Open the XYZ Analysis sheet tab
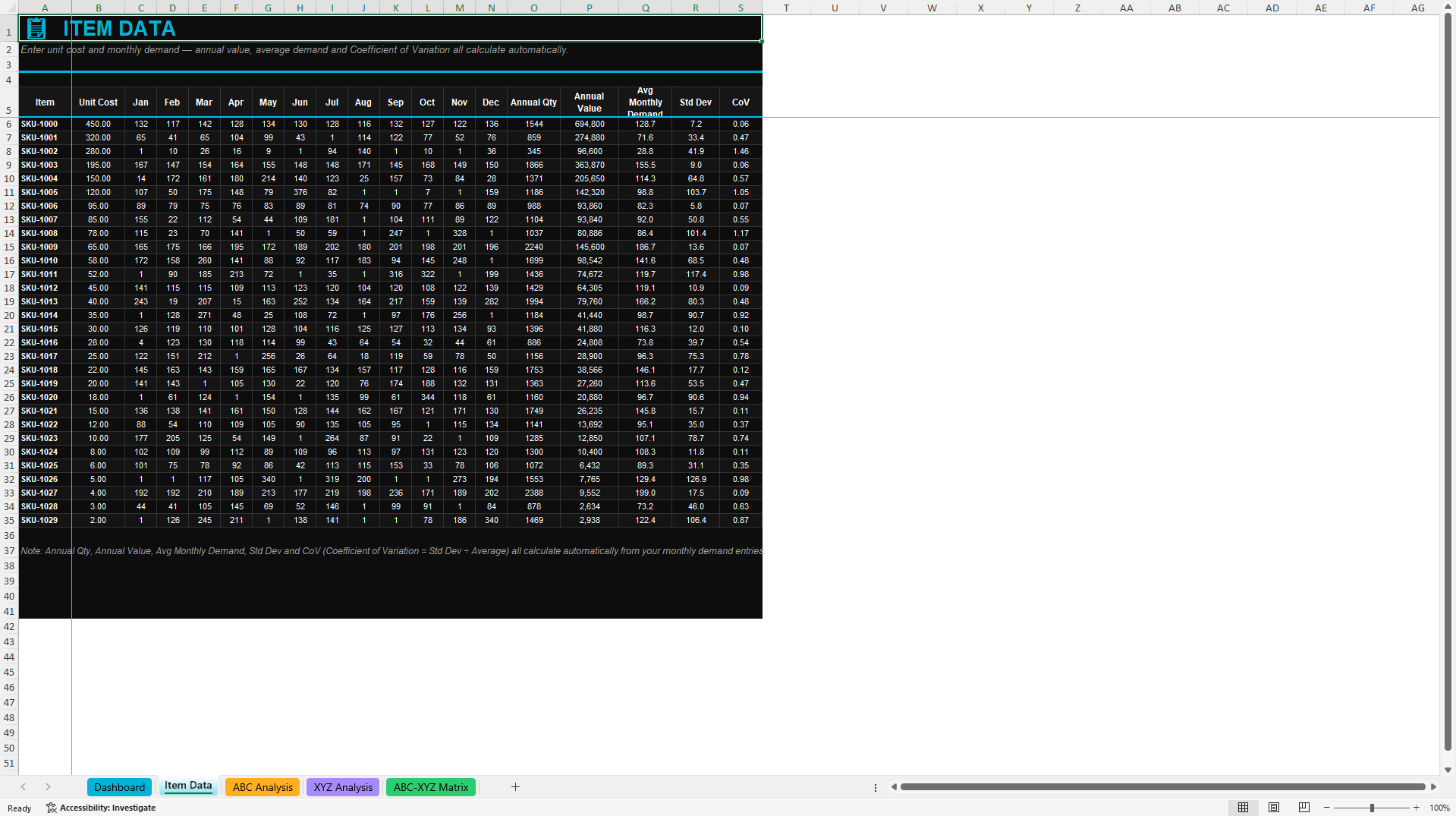Image resolution: width=1456 pixels, height=816 pixels. click(343, 787)
